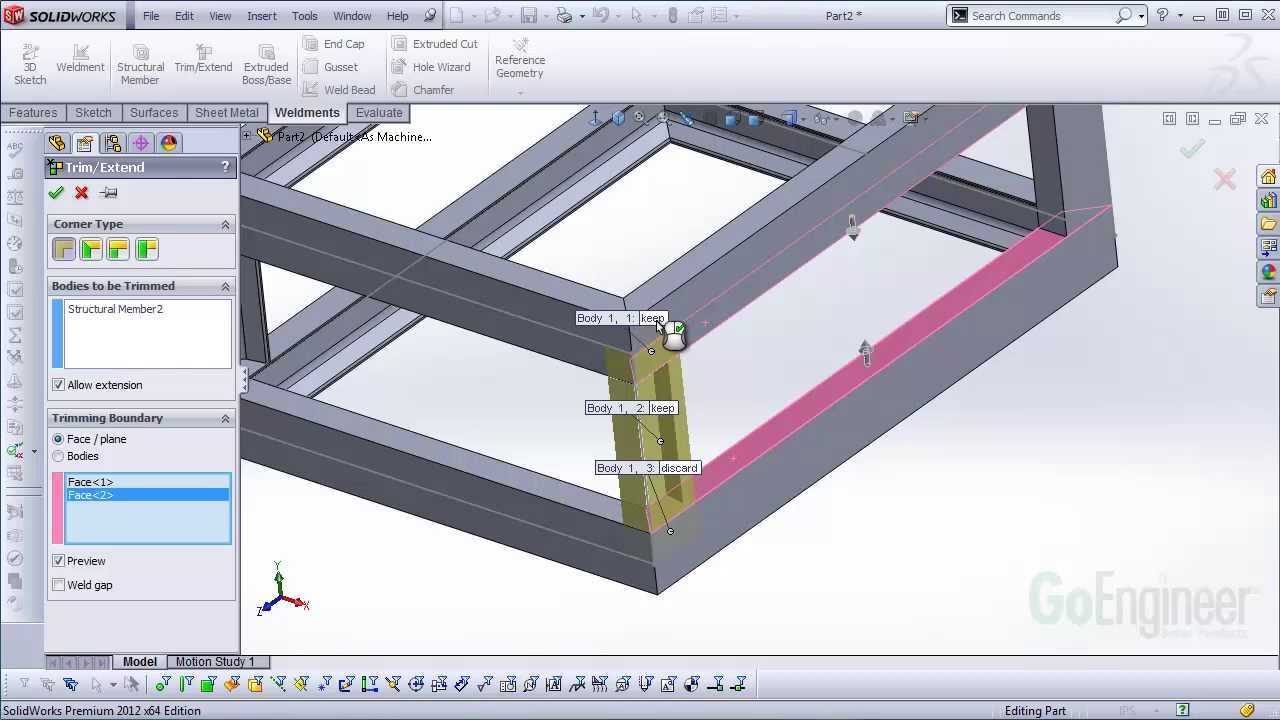Select Bodies radio option

pos(58,456)
